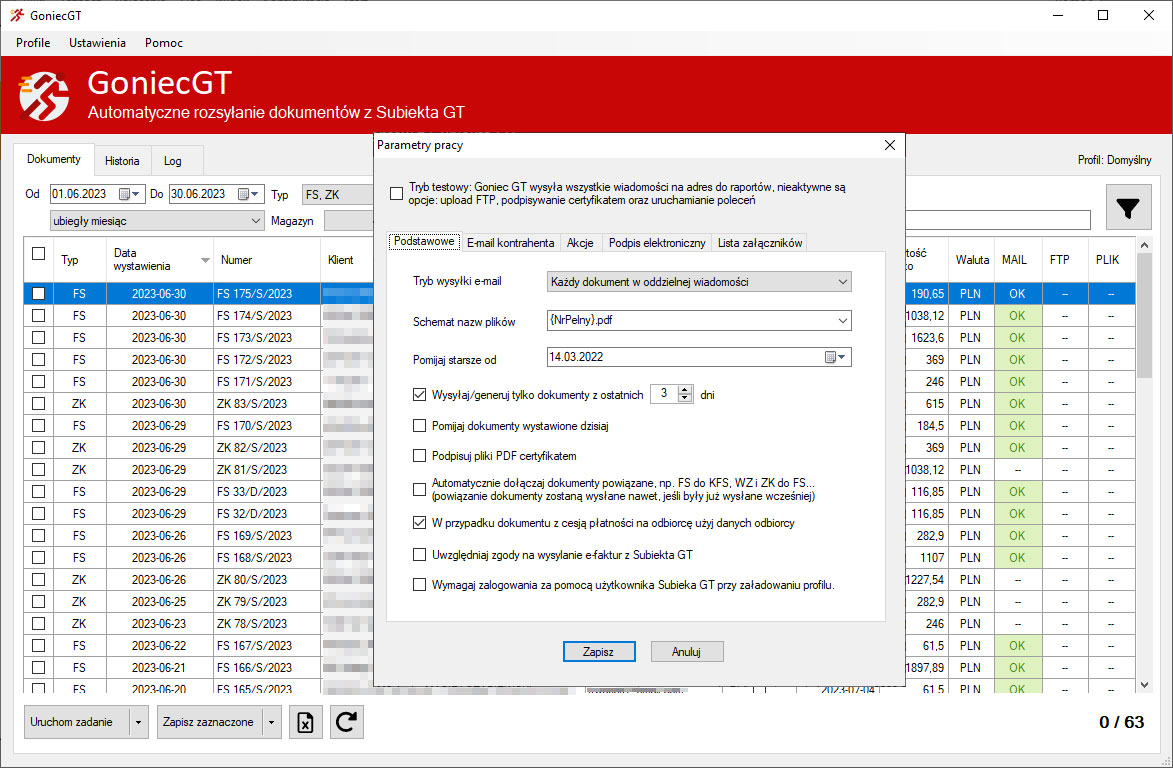Check Automatycznie dołączaj dokumenty powiązane
Viewport: 1173px width, 768px height.
click(420, 490)
